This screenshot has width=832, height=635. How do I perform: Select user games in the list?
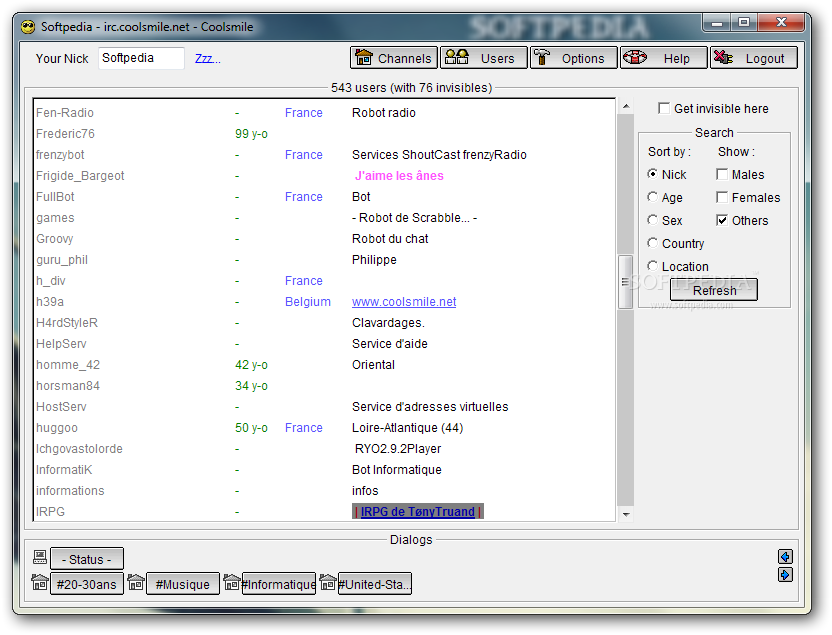tap(55, 218)
